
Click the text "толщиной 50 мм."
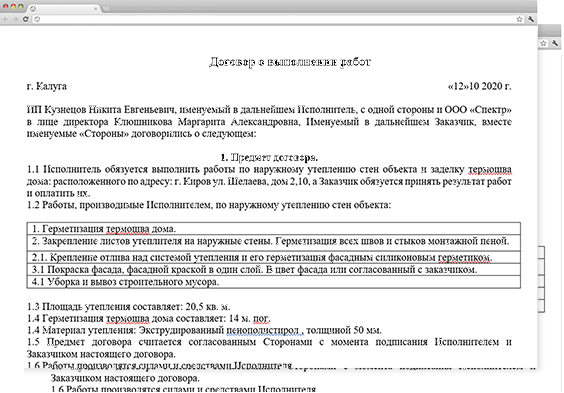click(344, 330)
